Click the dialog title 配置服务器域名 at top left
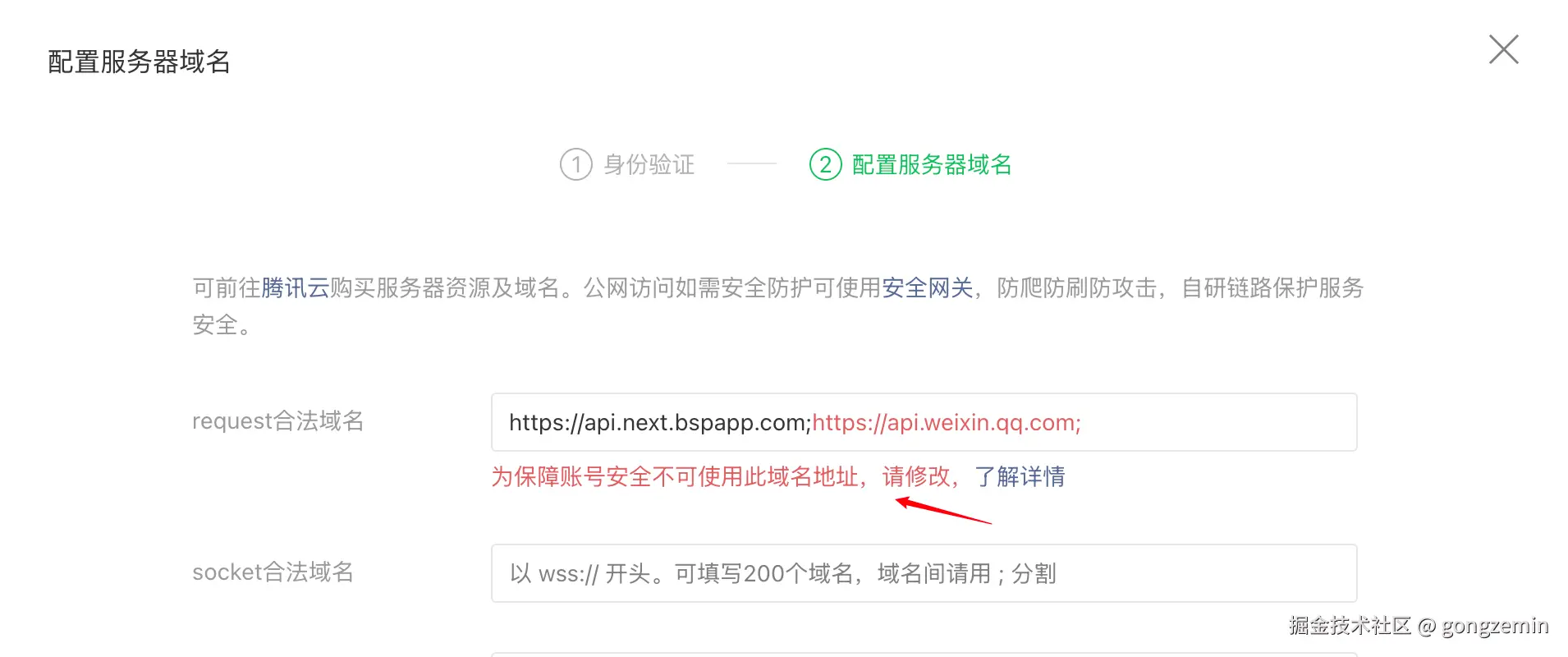 coord(140,62)
